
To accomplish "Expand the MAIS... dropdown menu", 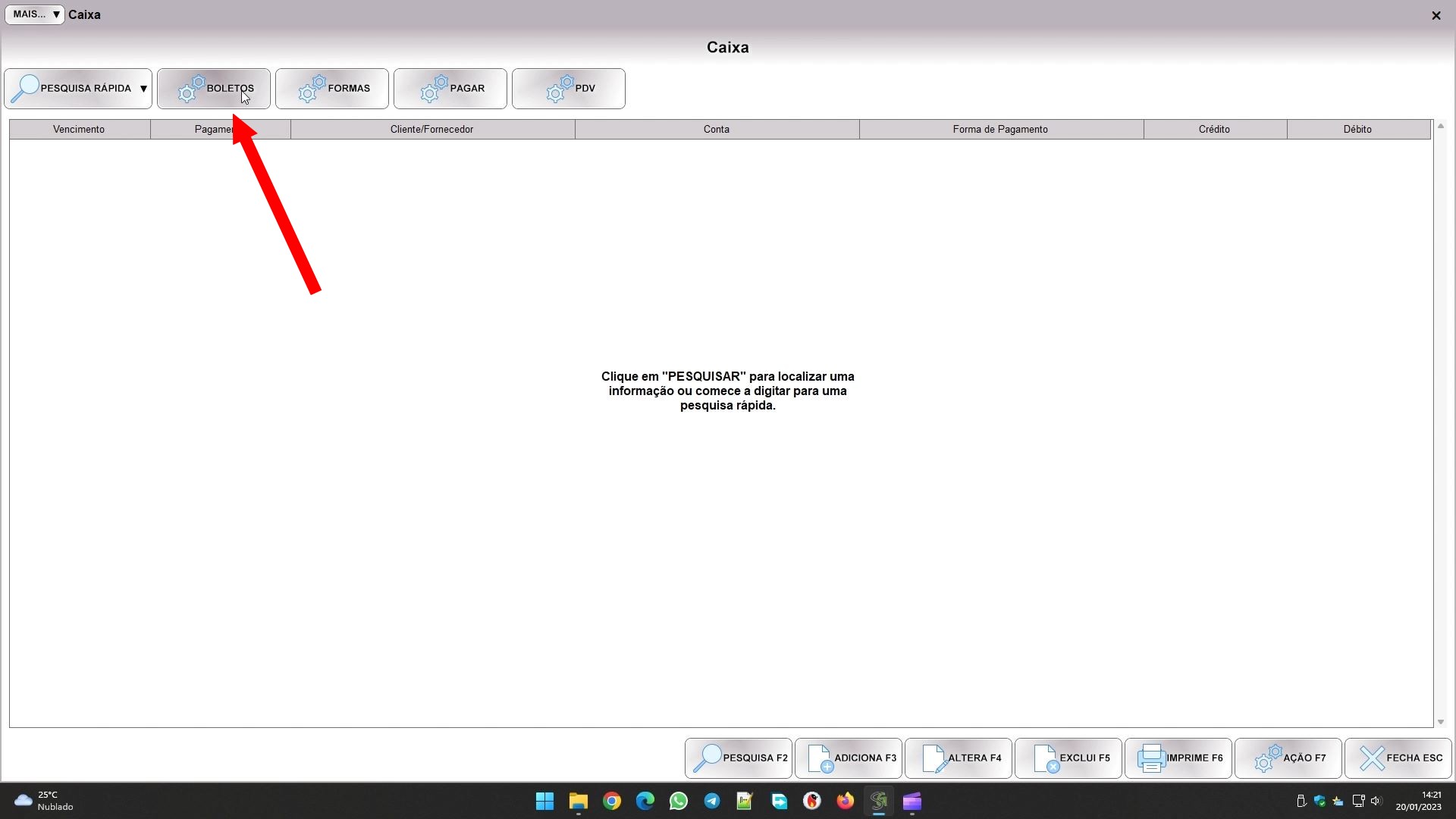I will point(35,14).
